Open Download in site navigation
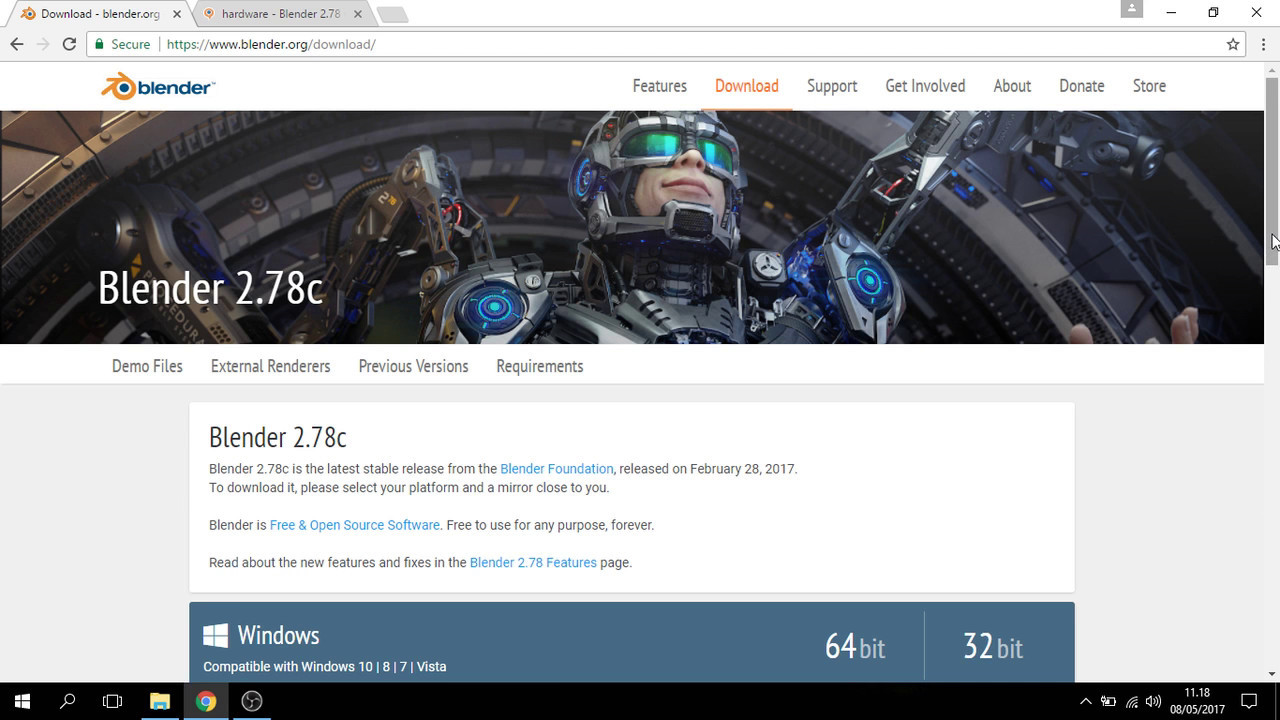Viewport: 1280px width, 720px height. pyautogui.click(x=746, y=86)
